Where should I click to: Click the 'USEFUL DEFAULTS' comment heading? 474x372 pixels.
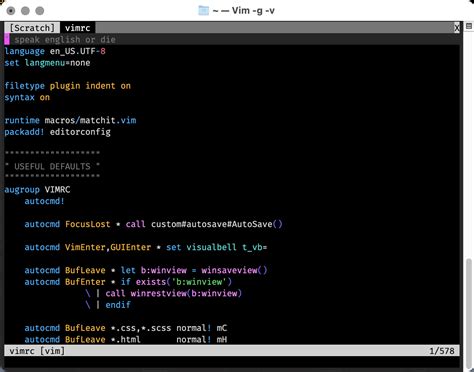tap(52, 166)
